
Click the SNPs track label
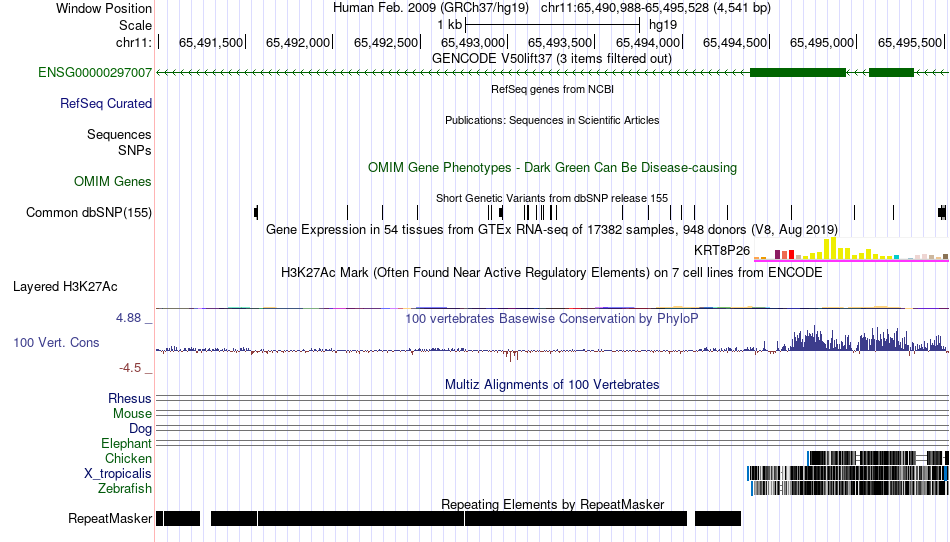pyautogui.click(x=135, y=150)
